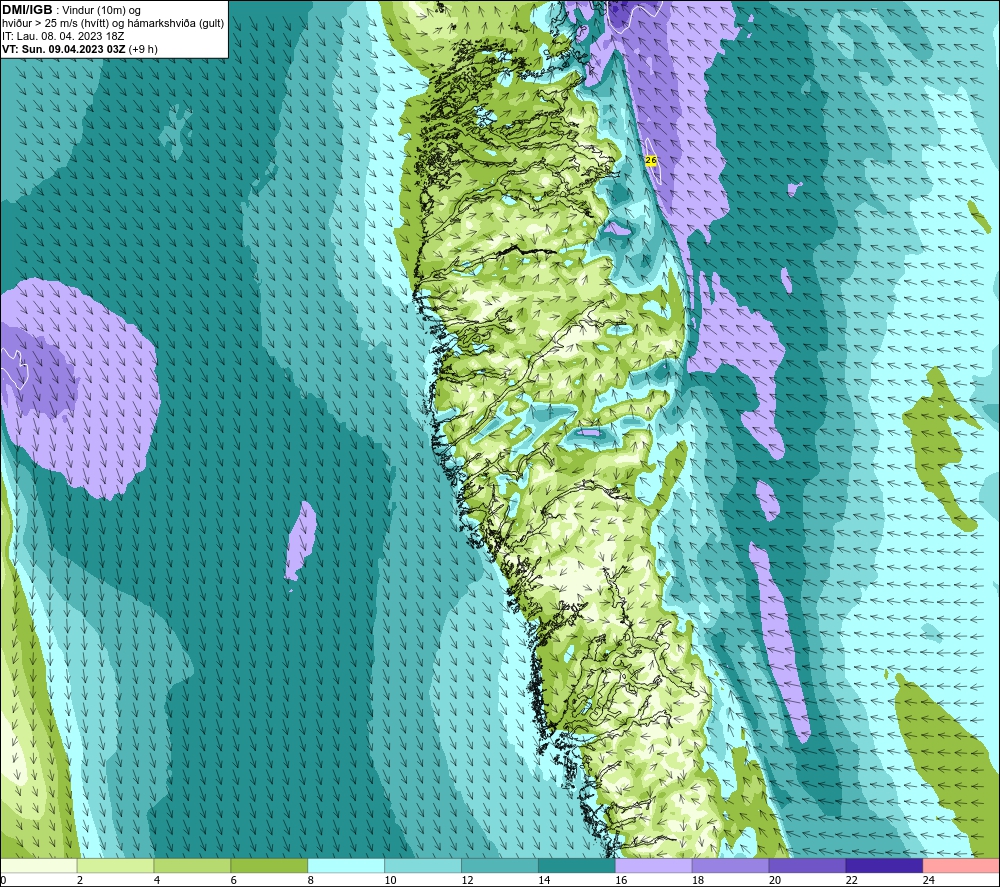Click the scale label "0"
The width and height of the screenshot is (1000, 887).
click(3, 880)
